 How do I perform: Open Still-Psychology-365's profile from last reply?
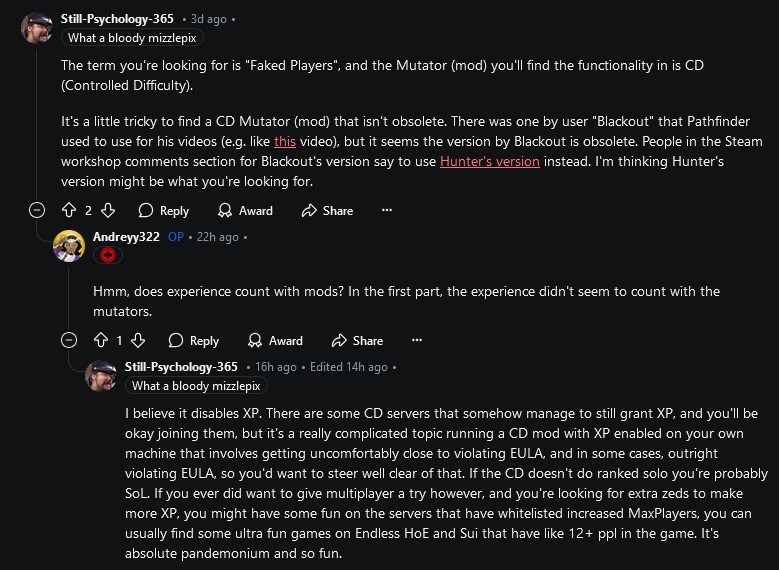(x=181, y=367)
